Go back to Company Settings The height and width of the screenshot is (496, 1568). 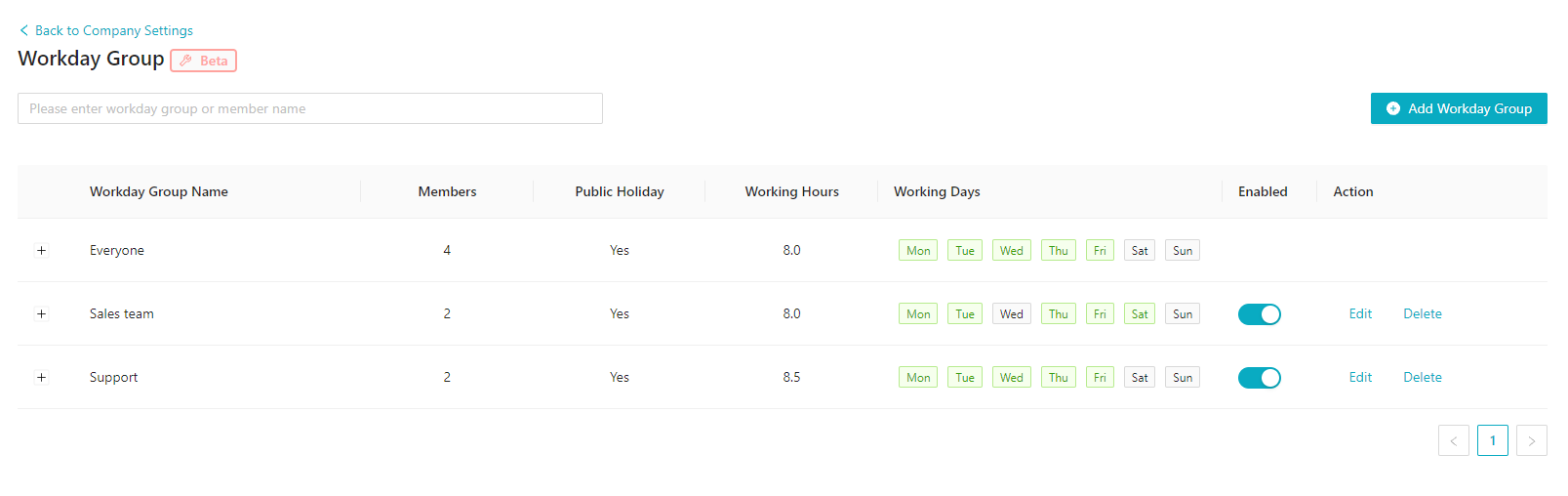click(106, 30)
